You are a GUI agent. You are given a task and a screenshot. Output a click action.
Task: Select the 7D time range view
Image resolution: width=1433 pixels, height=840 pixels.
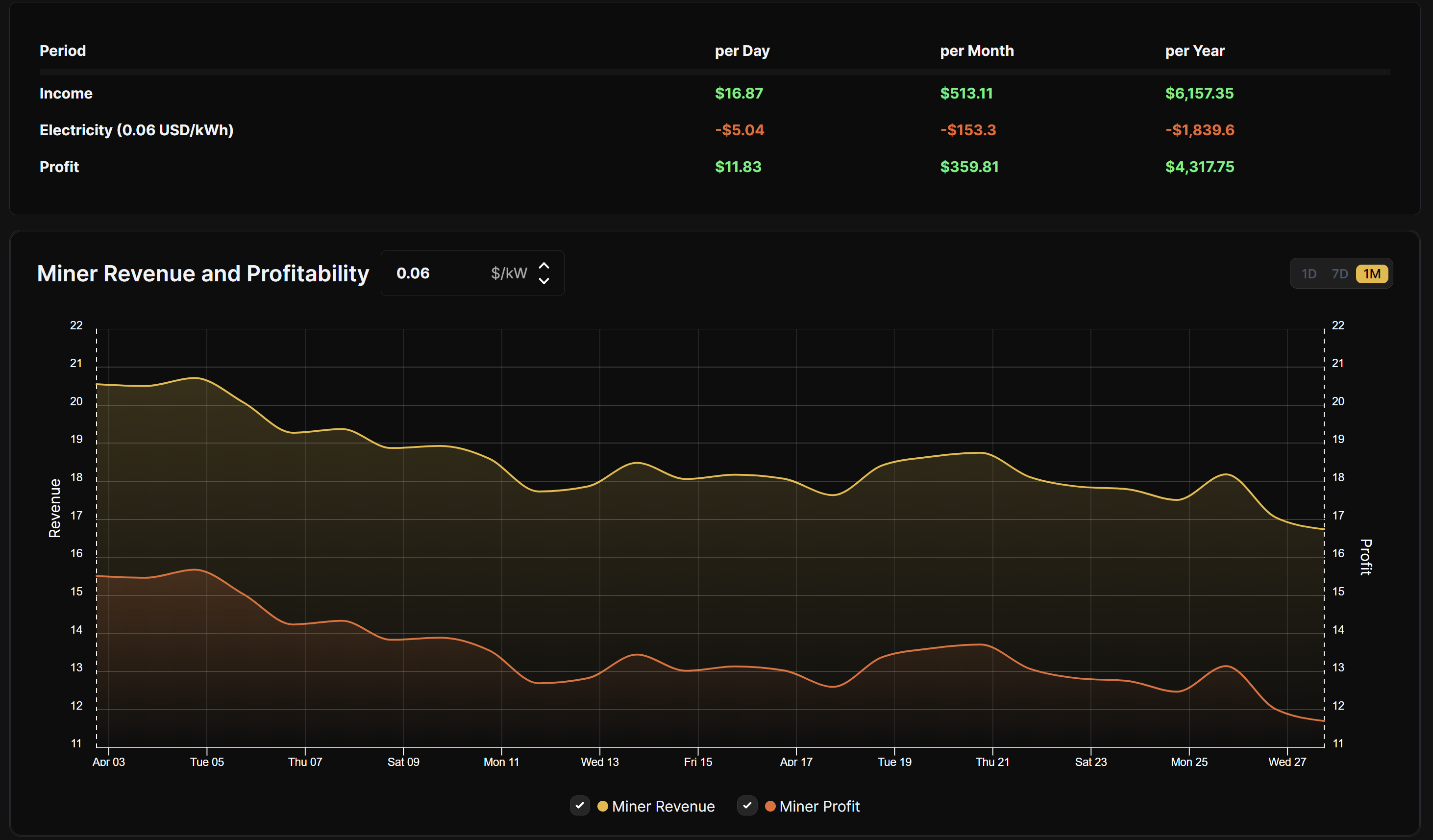tap(1340, 273)
